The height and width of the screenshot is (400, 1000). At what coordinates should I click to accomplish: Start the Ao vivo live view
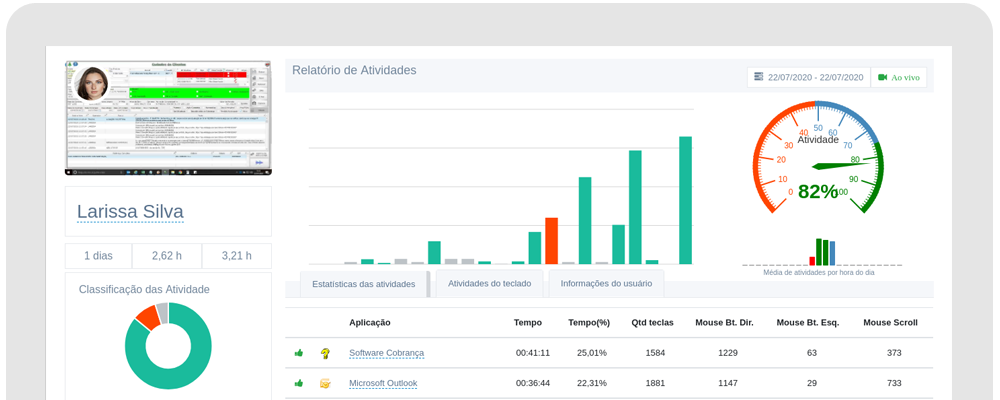899,77
